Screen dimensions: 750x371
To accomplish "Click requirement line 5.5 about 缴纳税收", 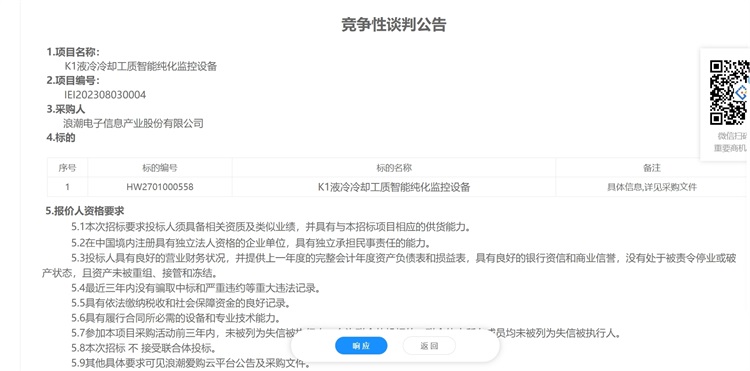I will [x=181, y=303].
